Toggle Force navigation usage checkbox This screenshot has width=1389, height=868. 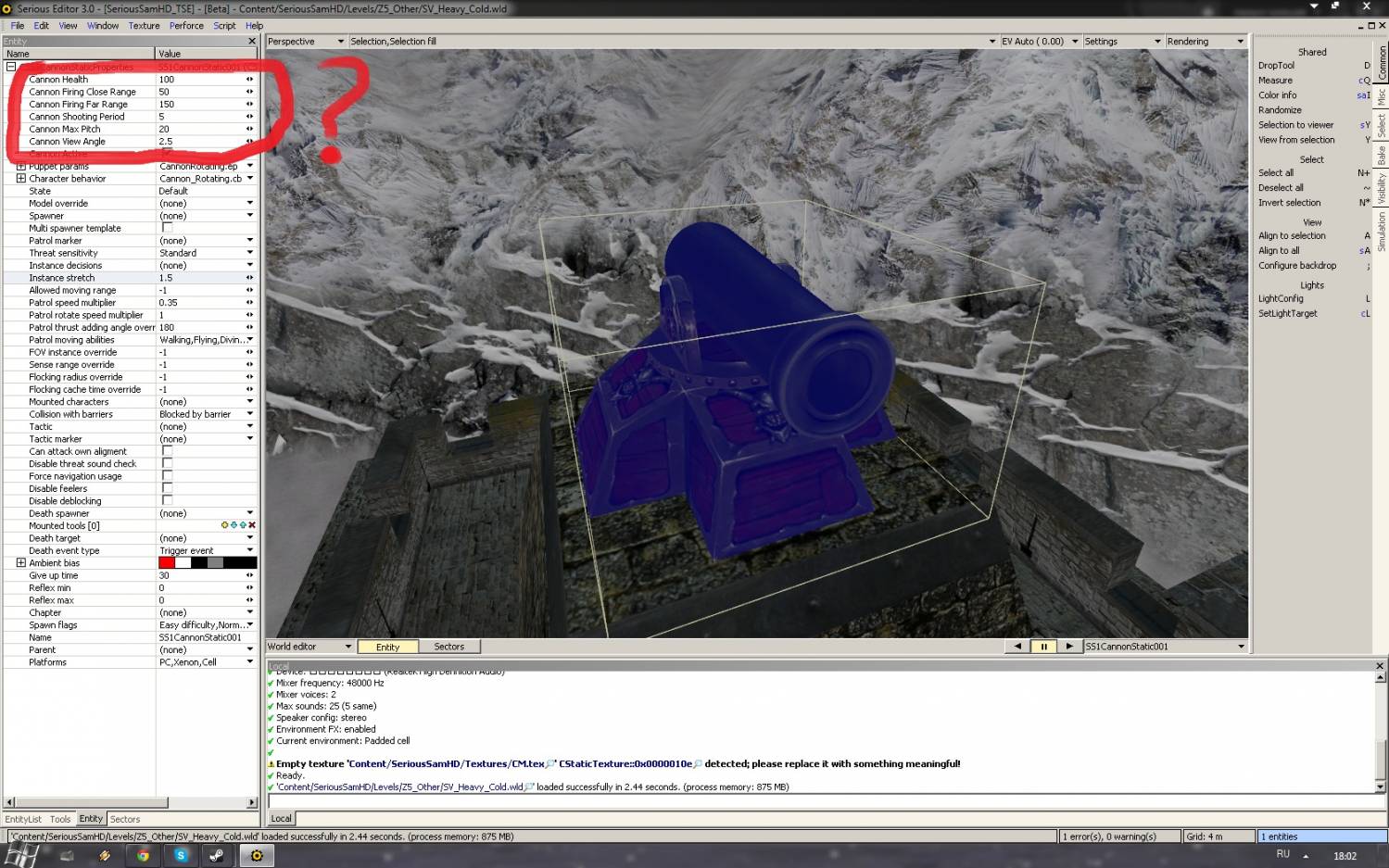(x=167, y=476)
